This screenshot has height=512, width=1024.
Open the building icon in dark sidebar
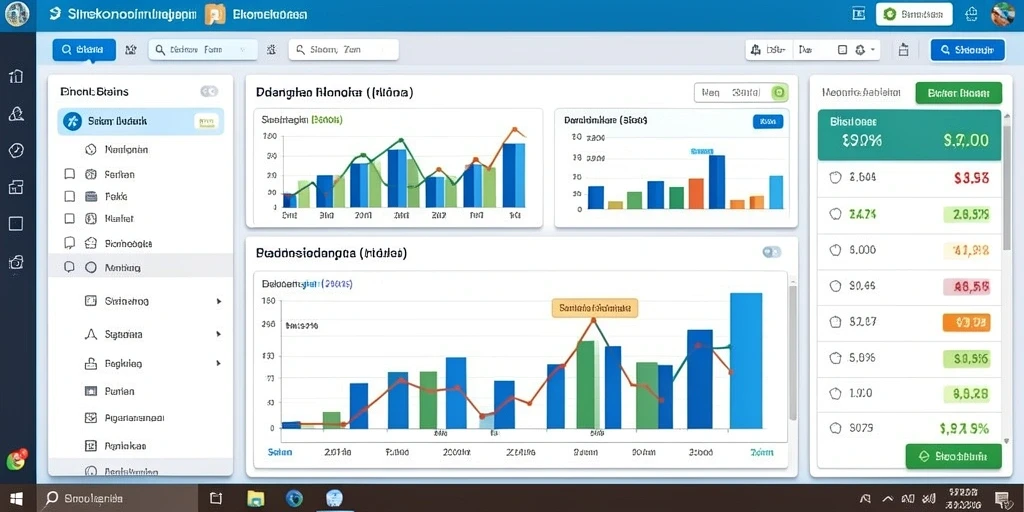[16, 76]
